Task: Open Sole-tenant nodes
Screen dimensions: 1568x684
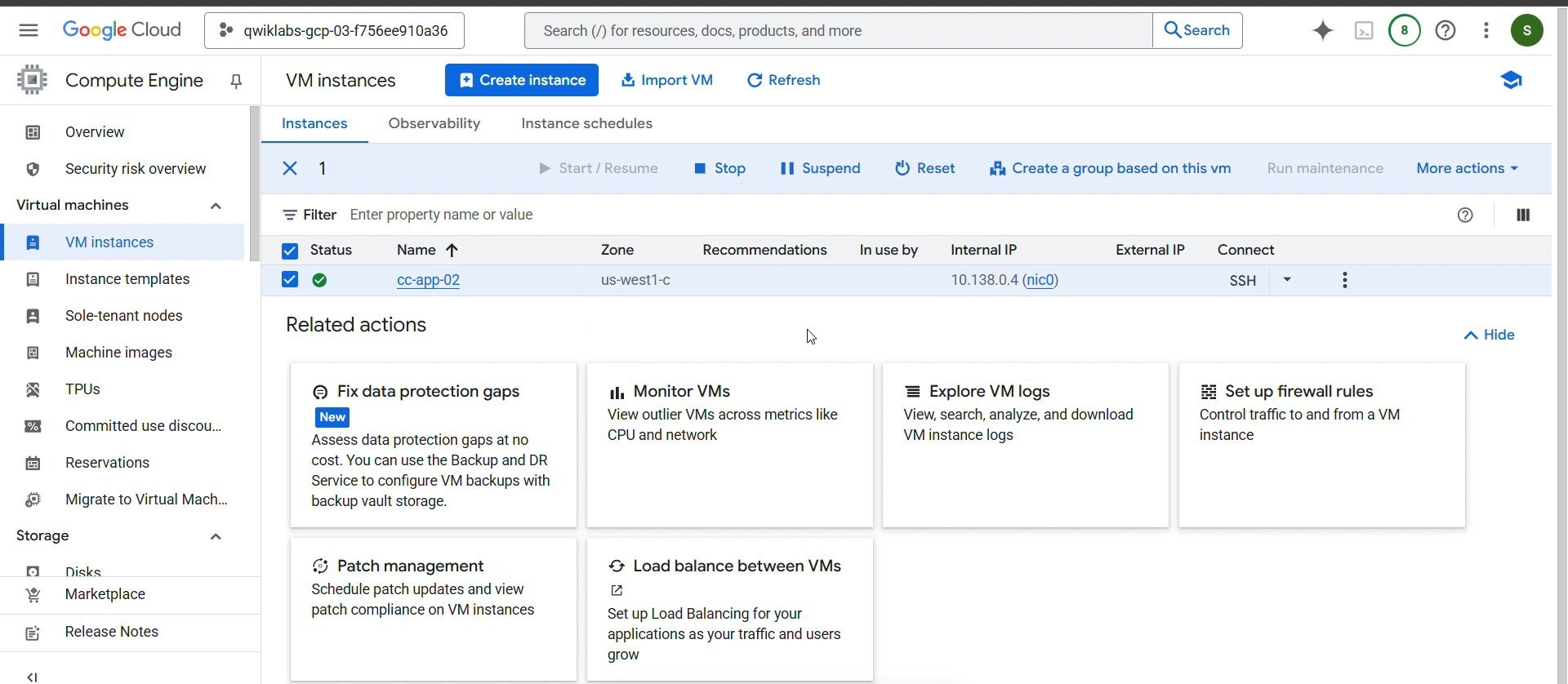Action: coord(122,316)
